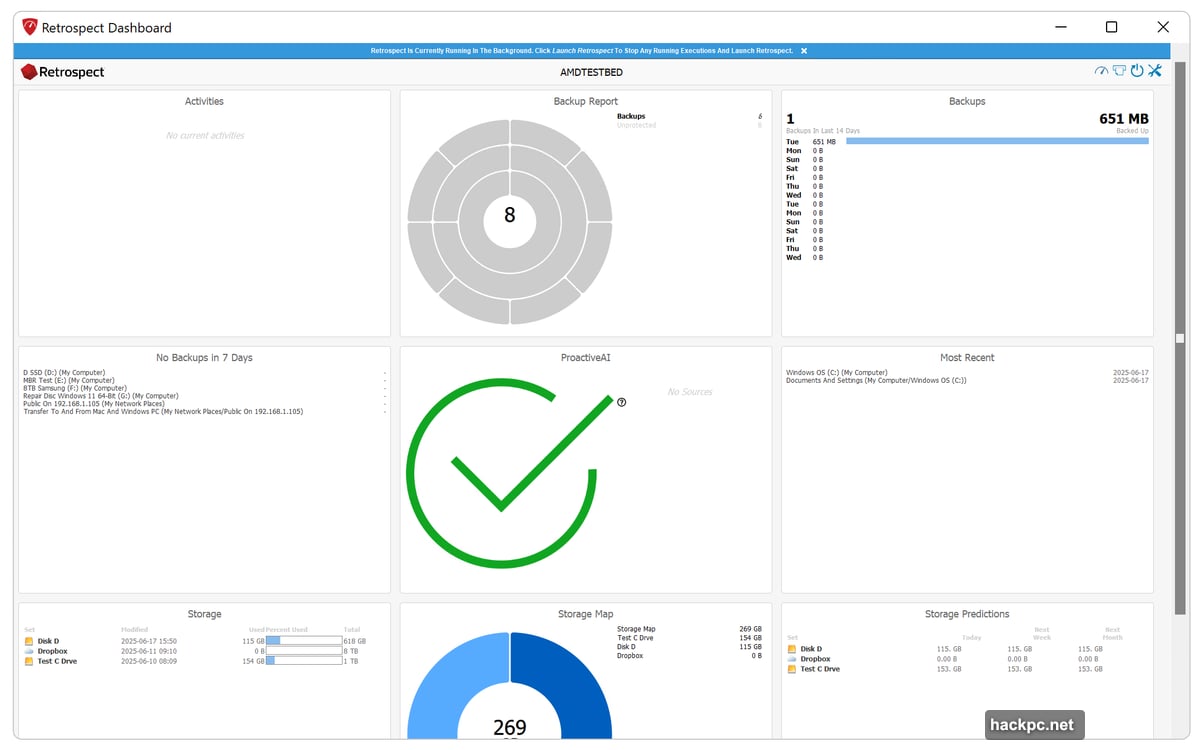Dismiss the blue notification banner
1200x750 pixels.
[x=804, y=51]
